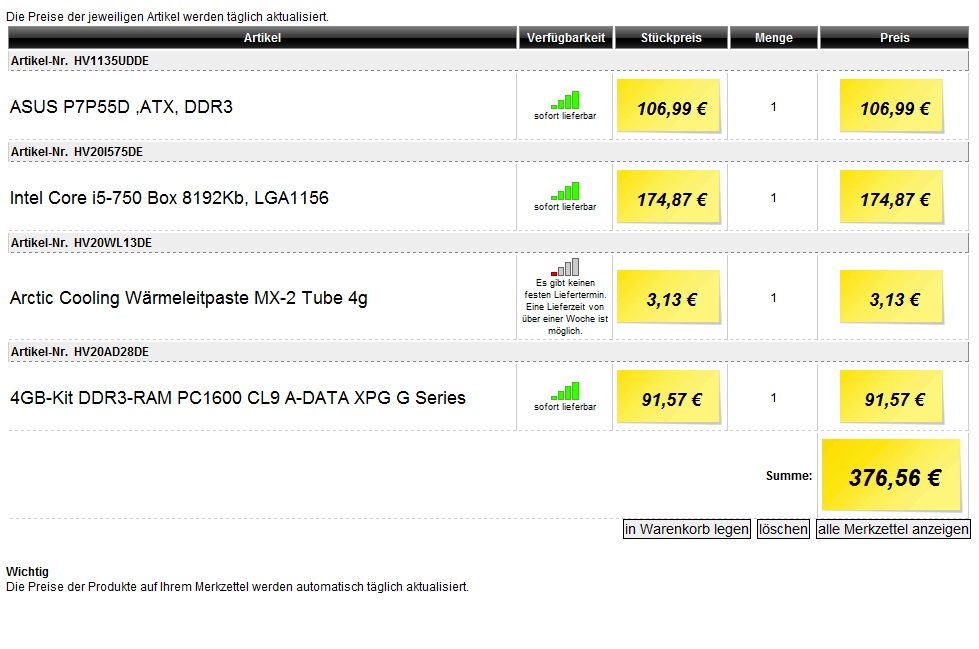Click the 'Artikel' column header
Image resolution: width=979 pixels, height=649 pixels.
(x=262, y=37)
